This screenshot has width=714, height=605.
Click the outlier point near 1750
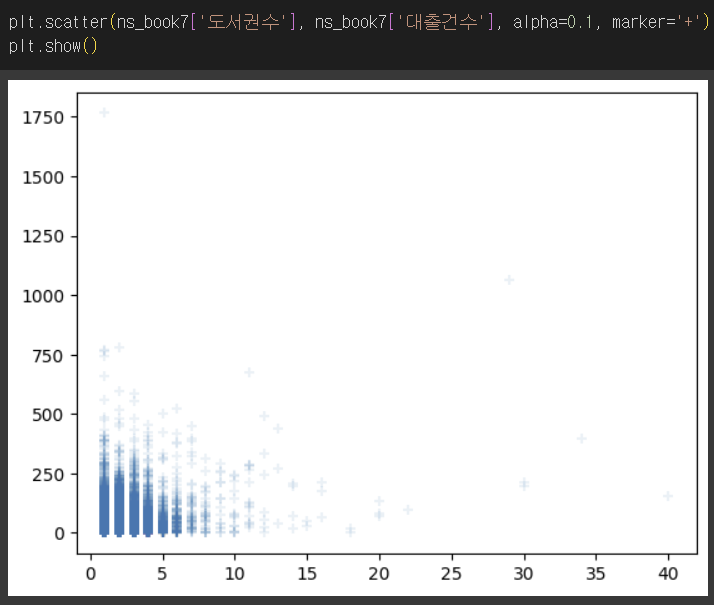[104, 112]
